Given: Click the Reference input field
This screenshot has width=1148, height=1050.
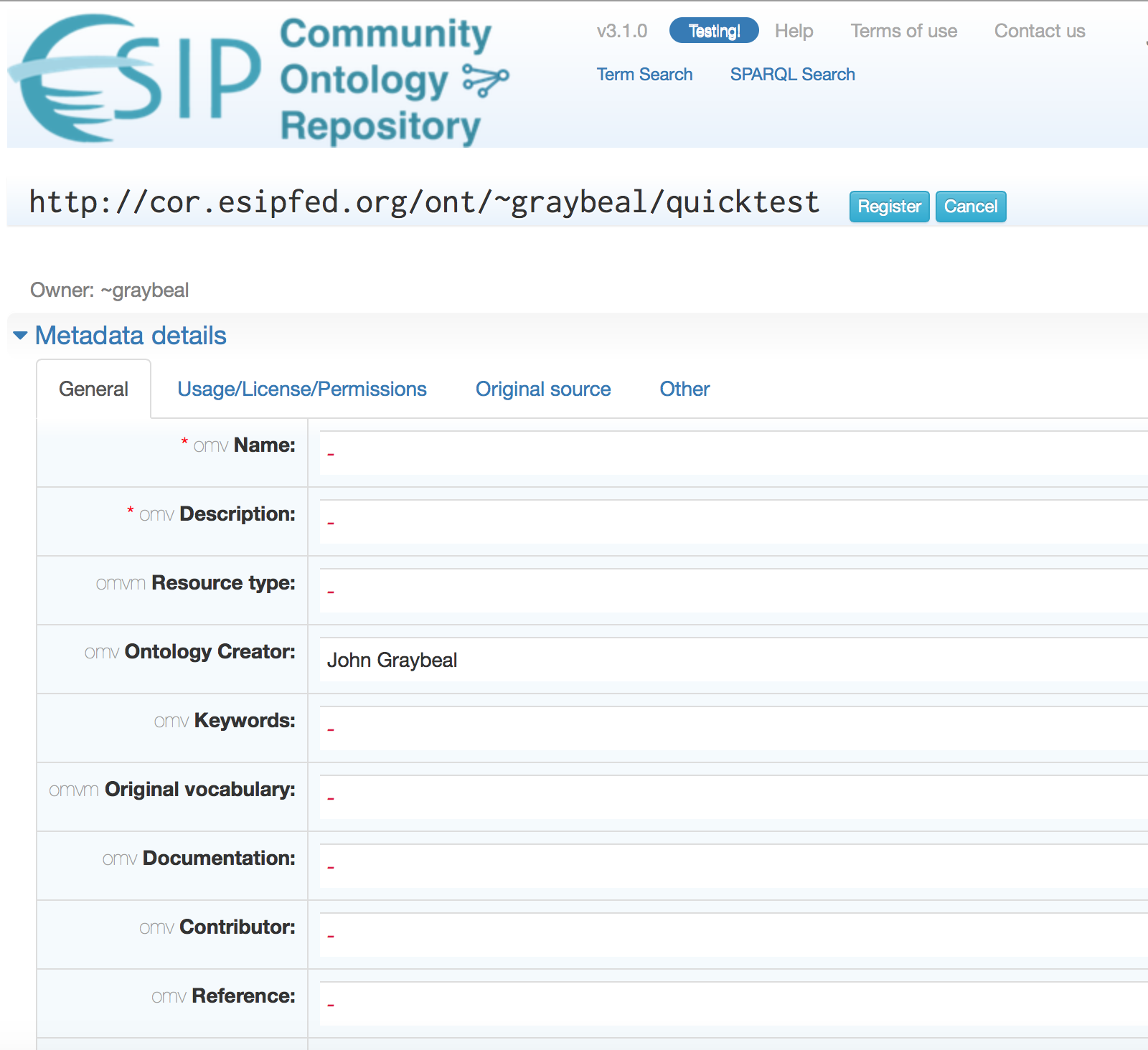Looking at the screenshot, I should click(733, 1004).
